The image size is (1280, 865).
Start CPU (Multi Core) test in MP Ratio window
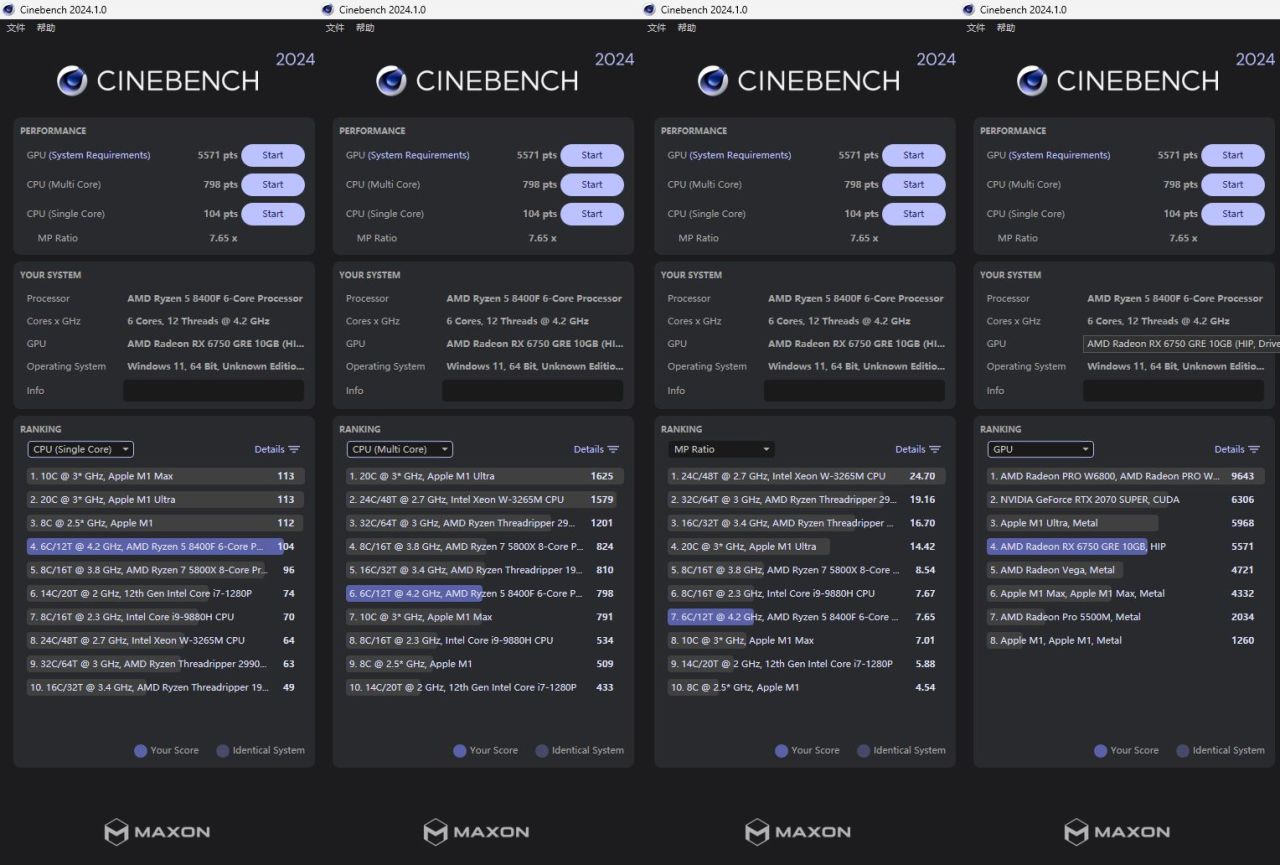[914, 185]
